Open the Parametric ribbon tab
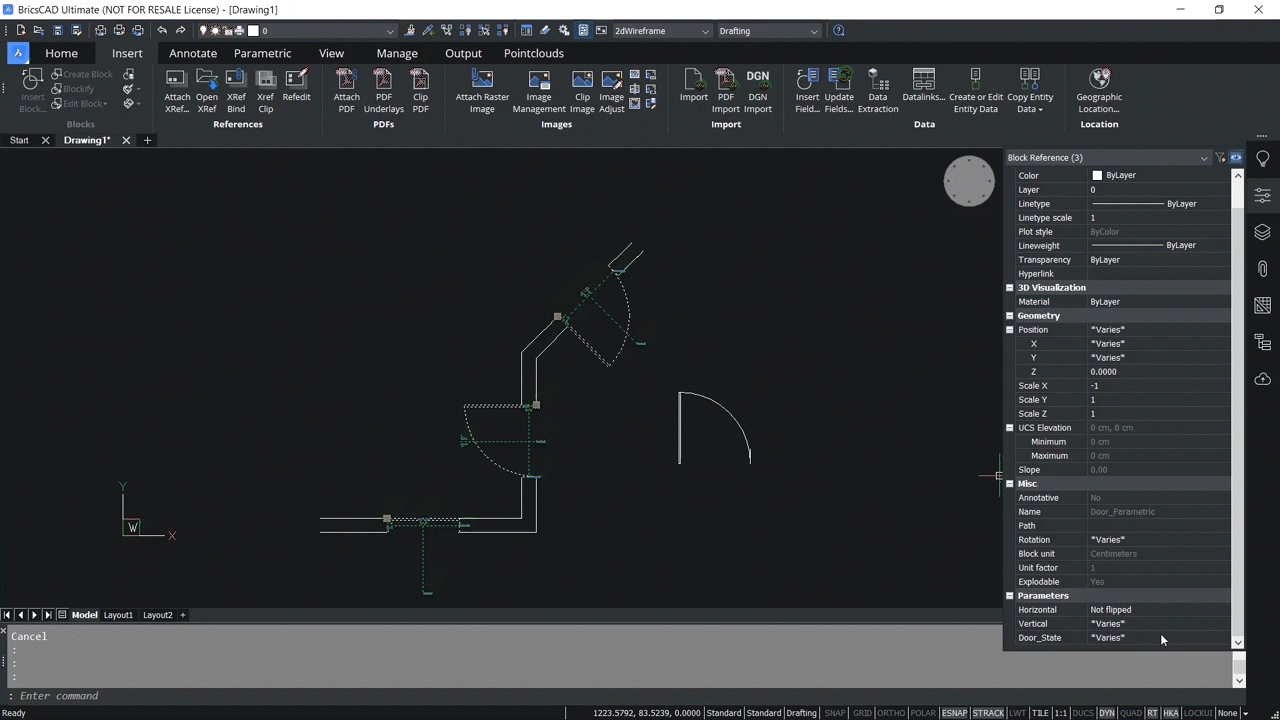Viewport: 1280px width, 720px height. [x=262, y=53]
